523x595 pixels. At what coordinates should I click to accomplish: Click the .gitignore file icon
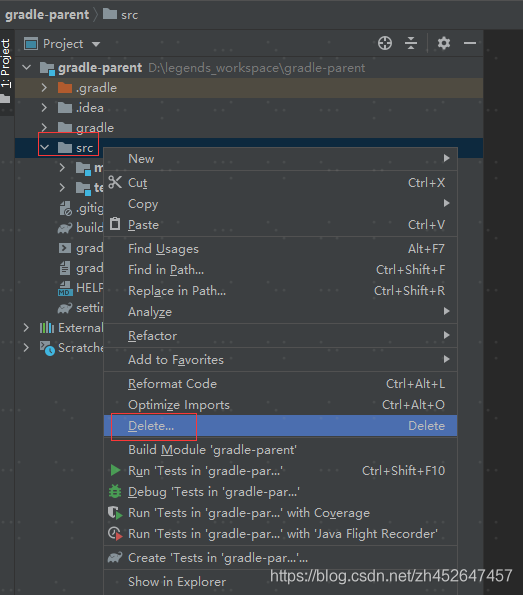[65, 208]
